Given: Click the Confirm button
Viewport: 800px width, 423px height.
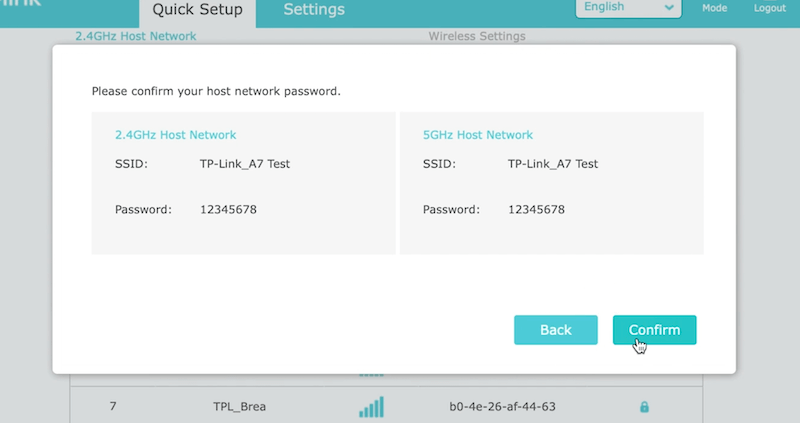Looking at the screenshot, I should pos(654,330).
